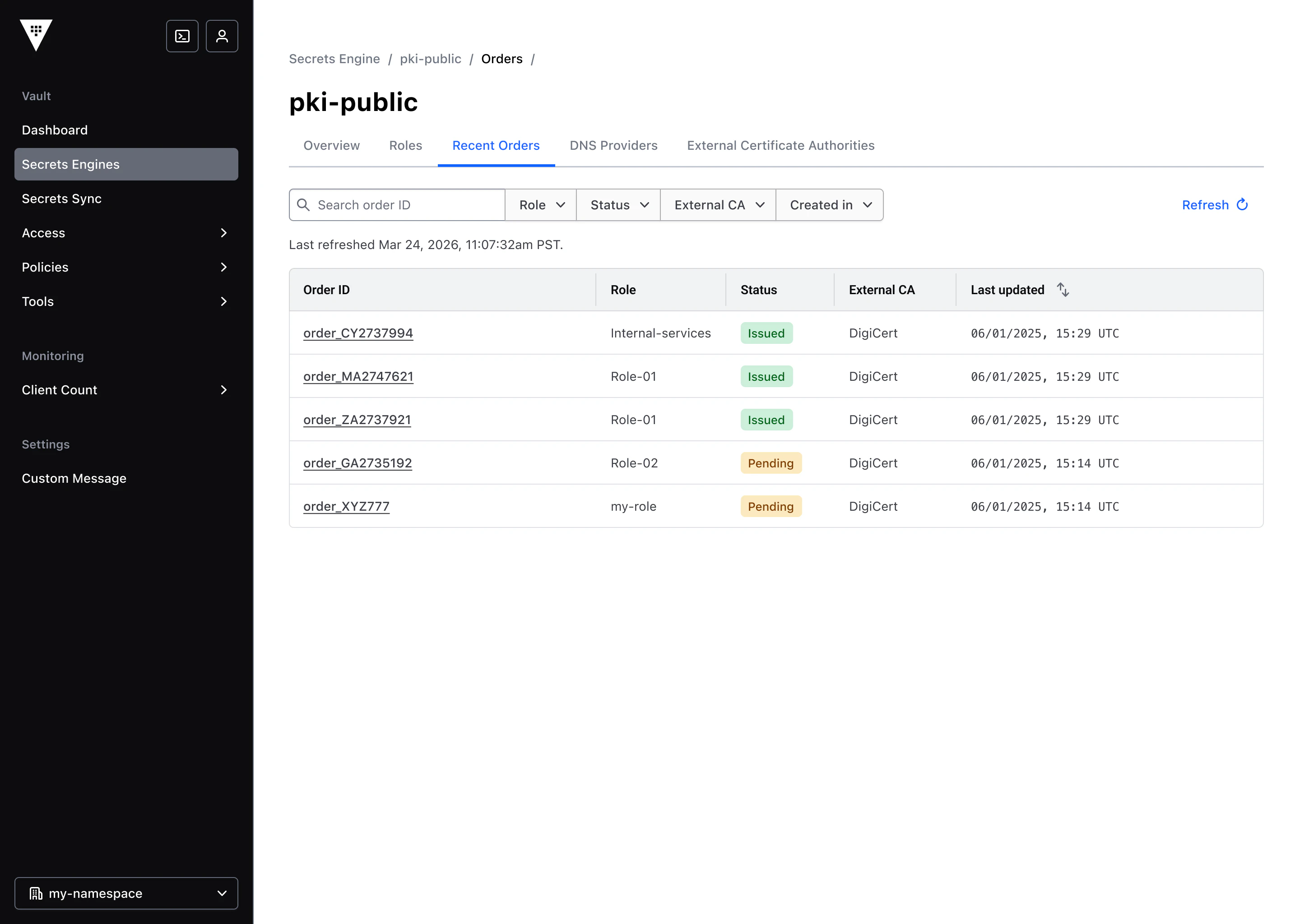Open the user profile icon
This screenshot has height=924, width=1300.
tap(222, 37)
